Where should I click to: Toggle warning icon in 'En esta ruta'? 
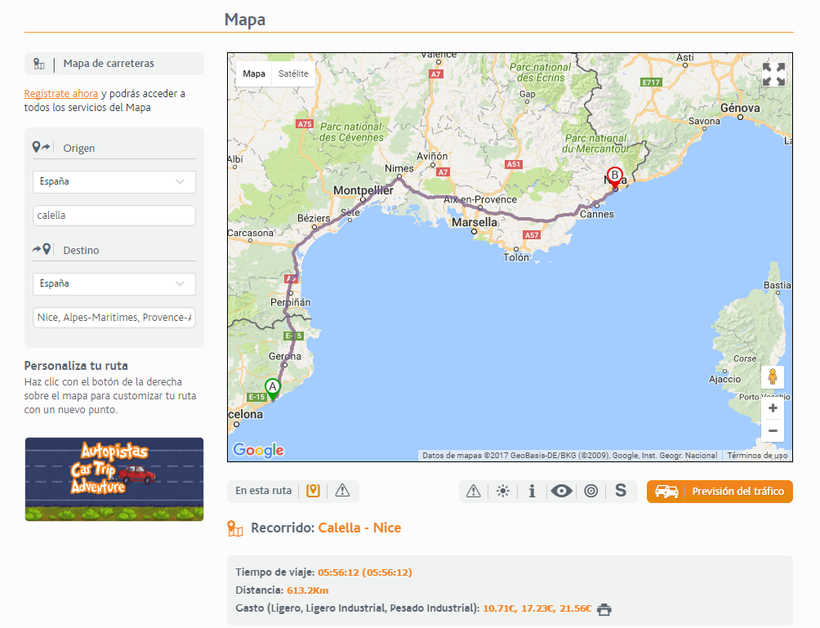343,491
